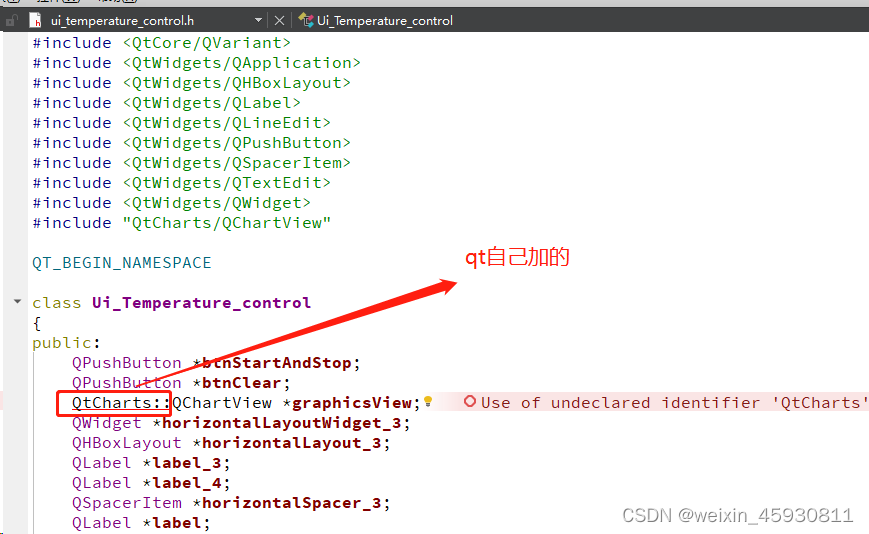Click the horizontalLayout_3 member name
This screenshot has height=534, width=869.
point(292,443)
